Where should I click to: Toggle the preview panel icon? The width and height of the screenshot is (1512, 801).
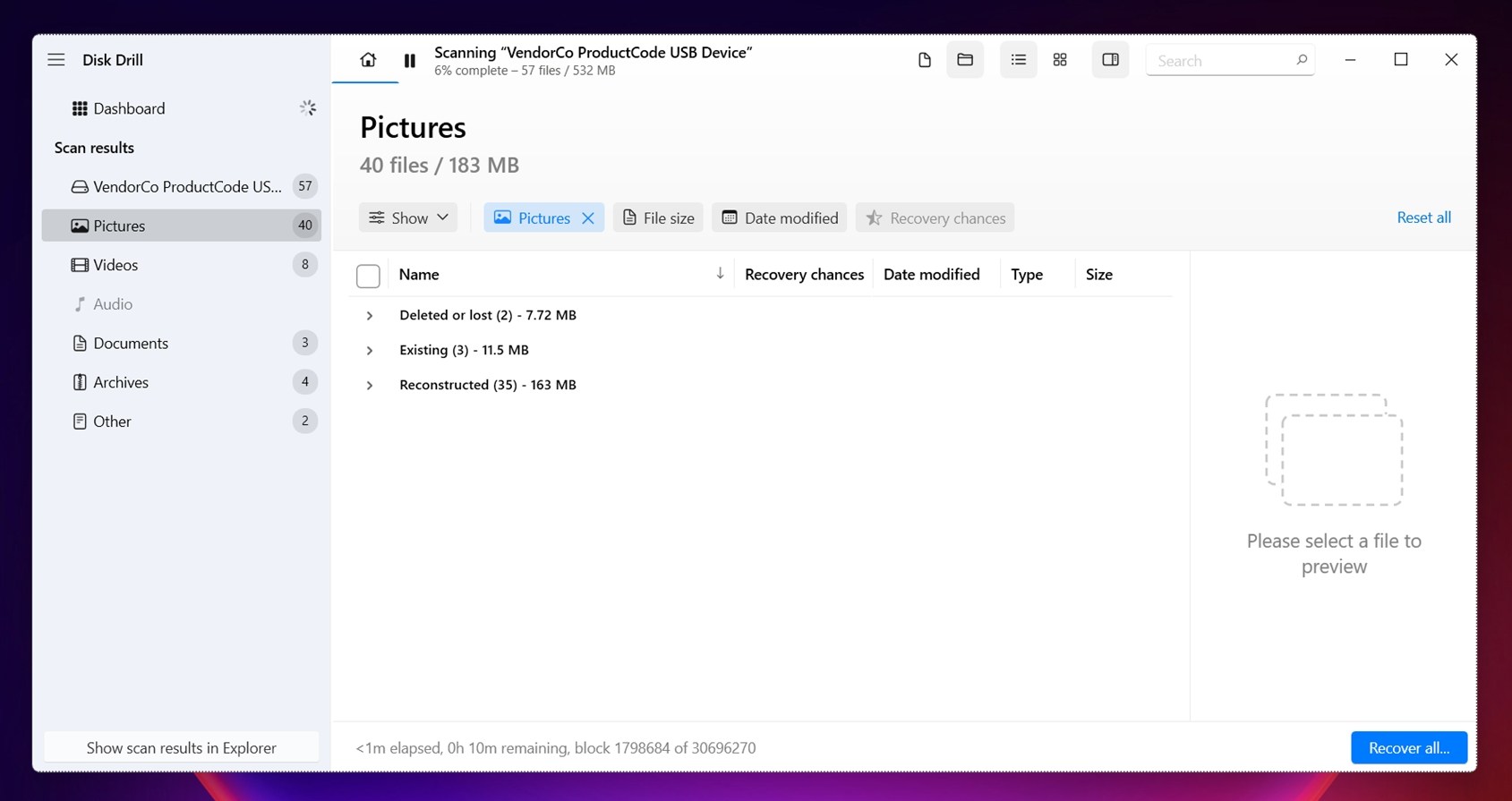pos(1110,60)
